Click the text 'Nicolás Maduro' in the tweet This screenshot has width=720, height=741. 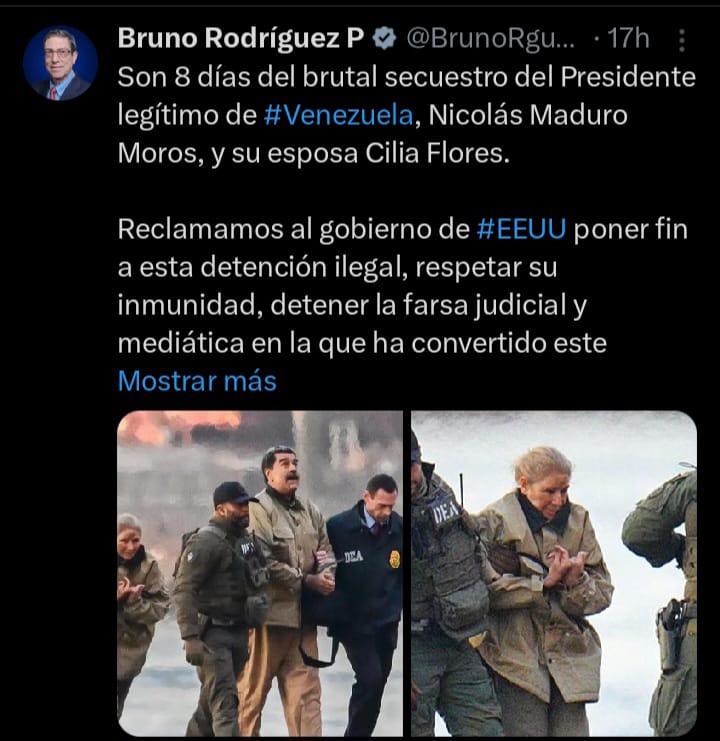[x=528, y=115]
